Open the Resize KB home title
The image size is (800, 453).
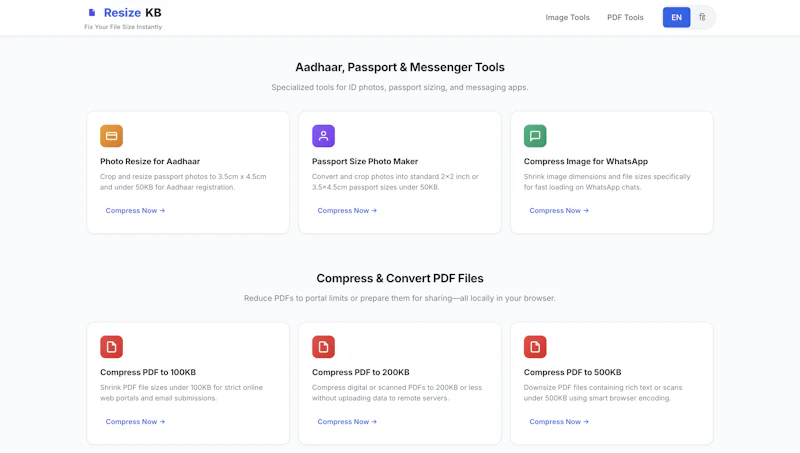point(133,13)
